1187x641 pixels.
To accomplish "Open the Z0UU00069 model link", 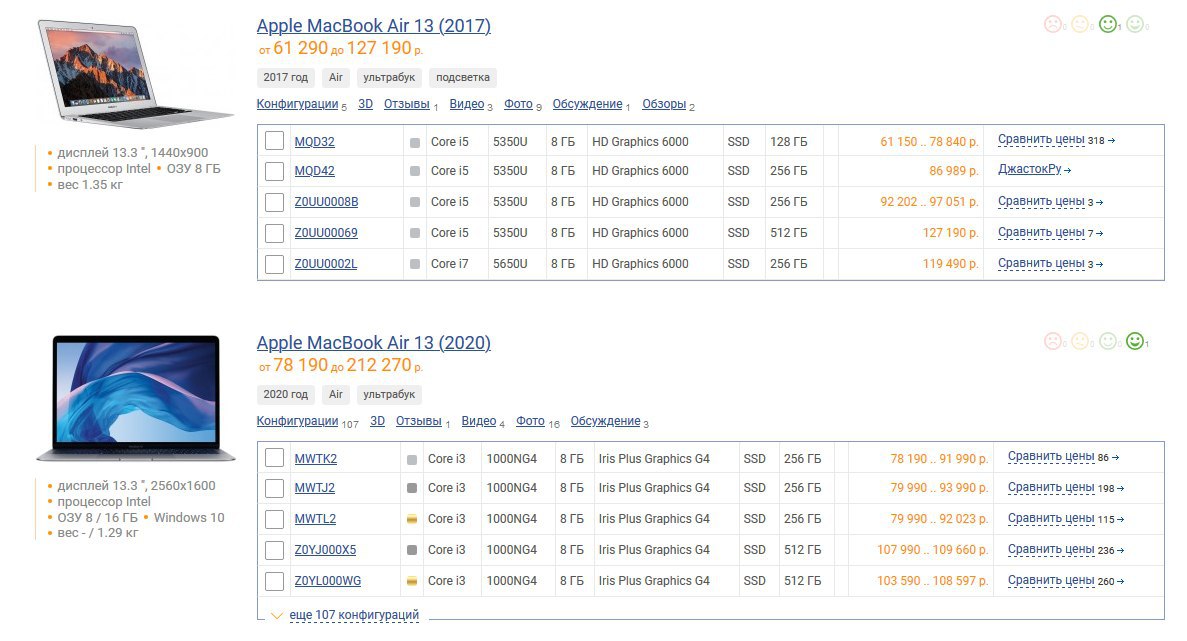I will click(x=326, y=233).
